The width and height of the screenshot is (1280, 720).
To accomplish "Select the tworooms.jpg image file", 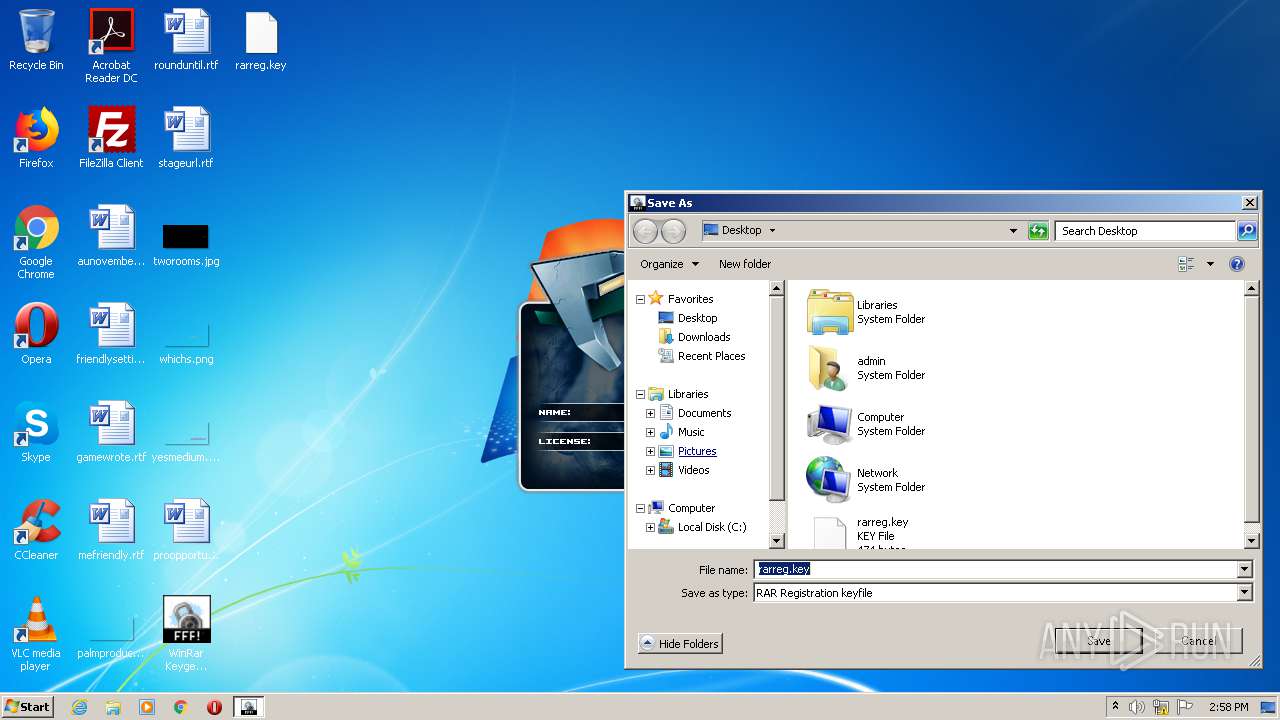I will (x=186, y=244).
